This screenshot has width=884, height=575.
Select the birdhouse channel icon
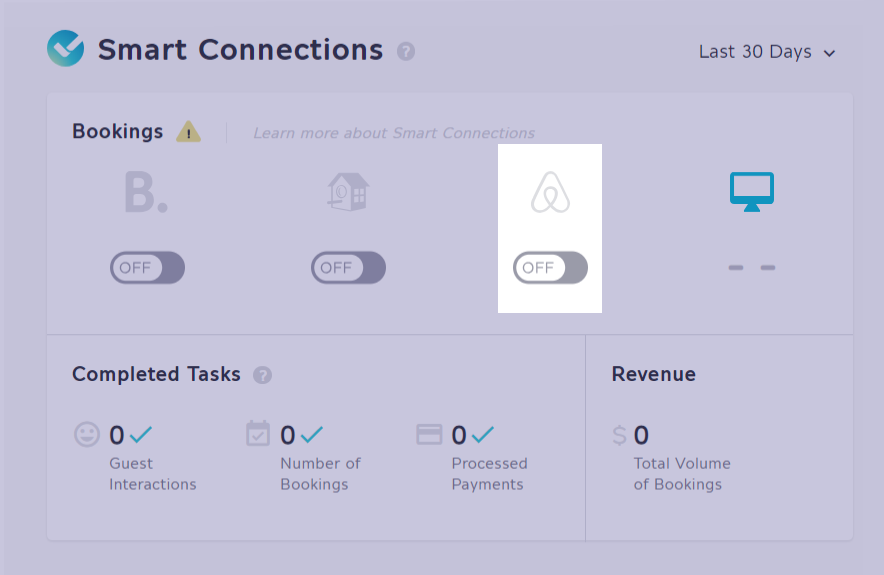click(348, 192)
